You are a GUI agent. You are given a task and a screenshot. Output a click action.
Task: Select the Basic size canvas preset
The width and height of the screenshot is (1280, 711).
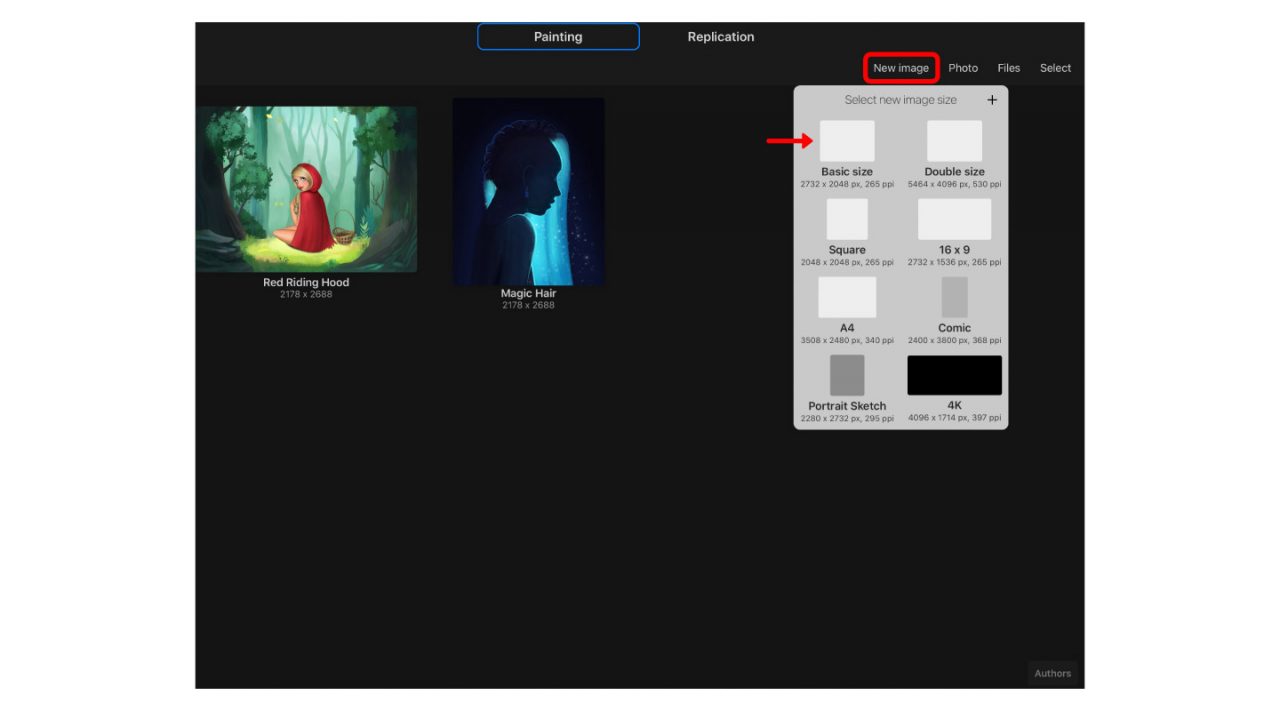point(847,140)
